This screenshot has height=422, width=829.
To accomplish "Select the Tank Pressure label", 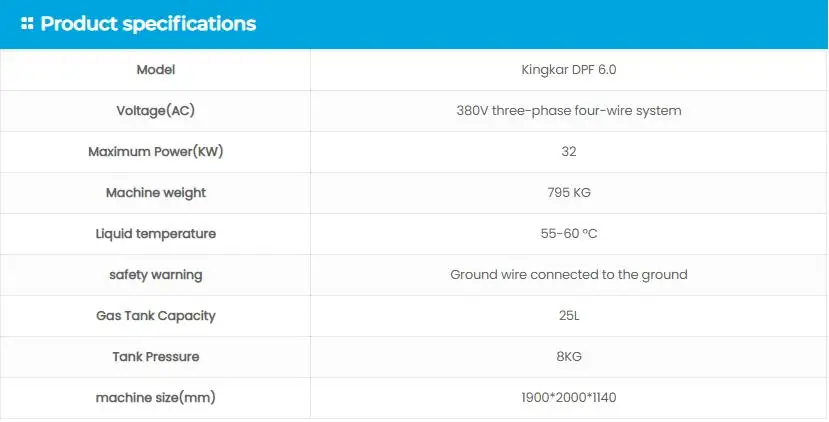I will pos(156,357).
